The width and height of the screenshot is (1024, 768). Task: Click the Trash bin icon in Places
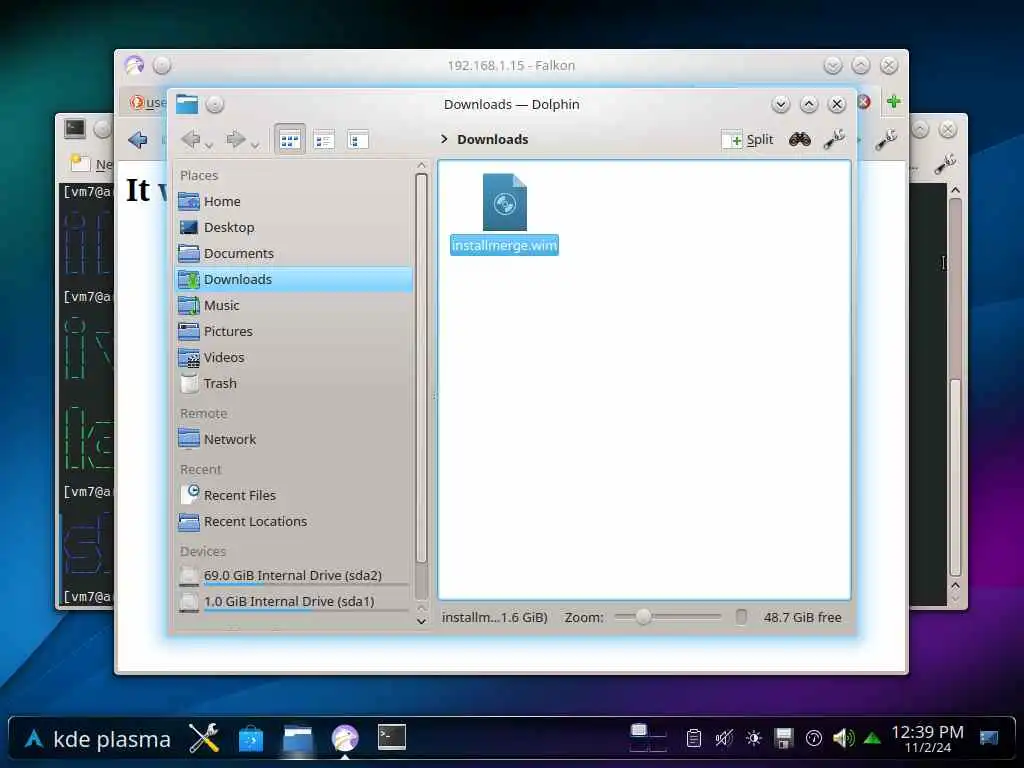click(189, 383)
